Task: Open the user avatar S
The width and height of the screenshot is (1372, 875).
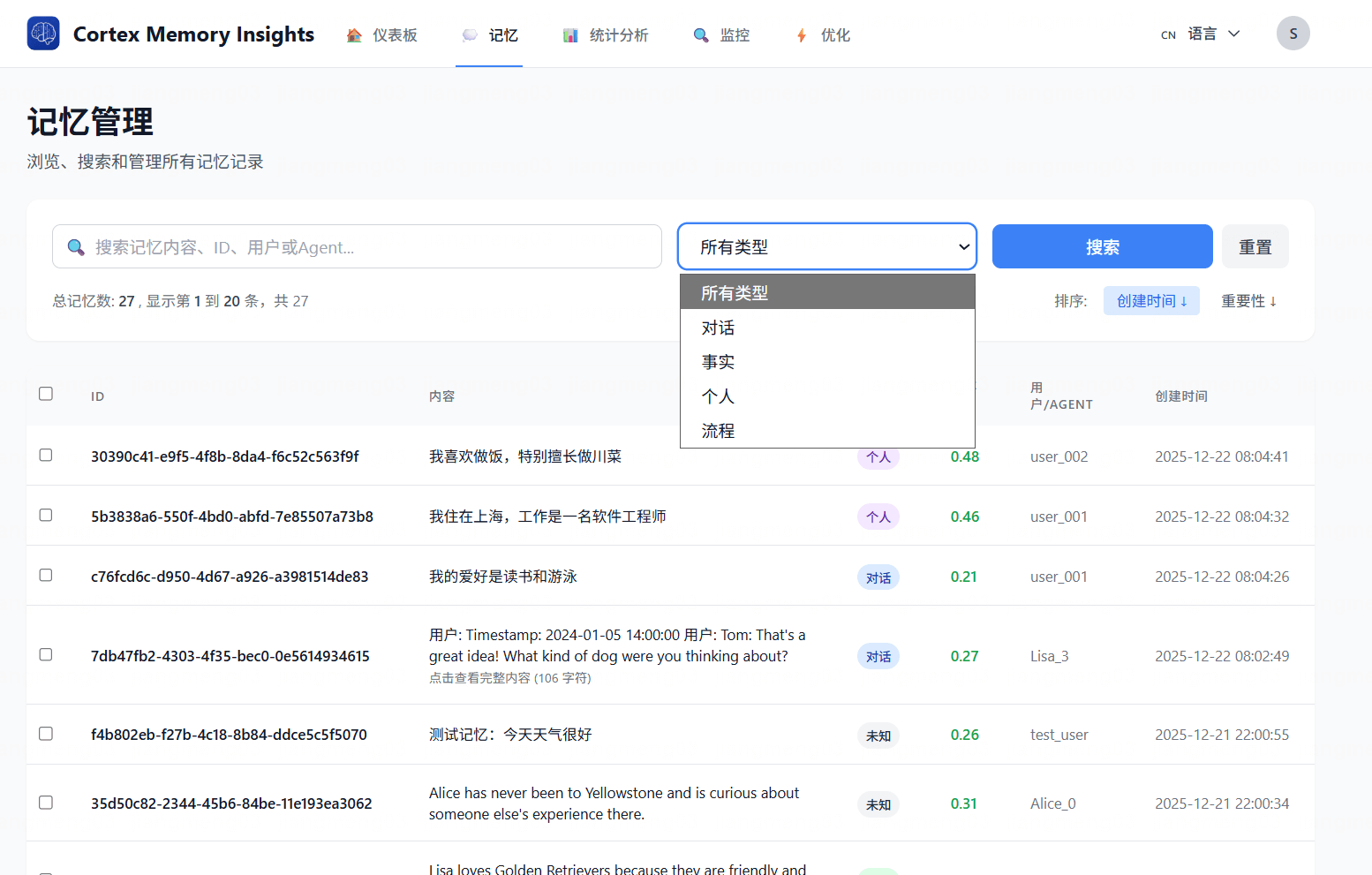Action: click(x=1293, y=34)
